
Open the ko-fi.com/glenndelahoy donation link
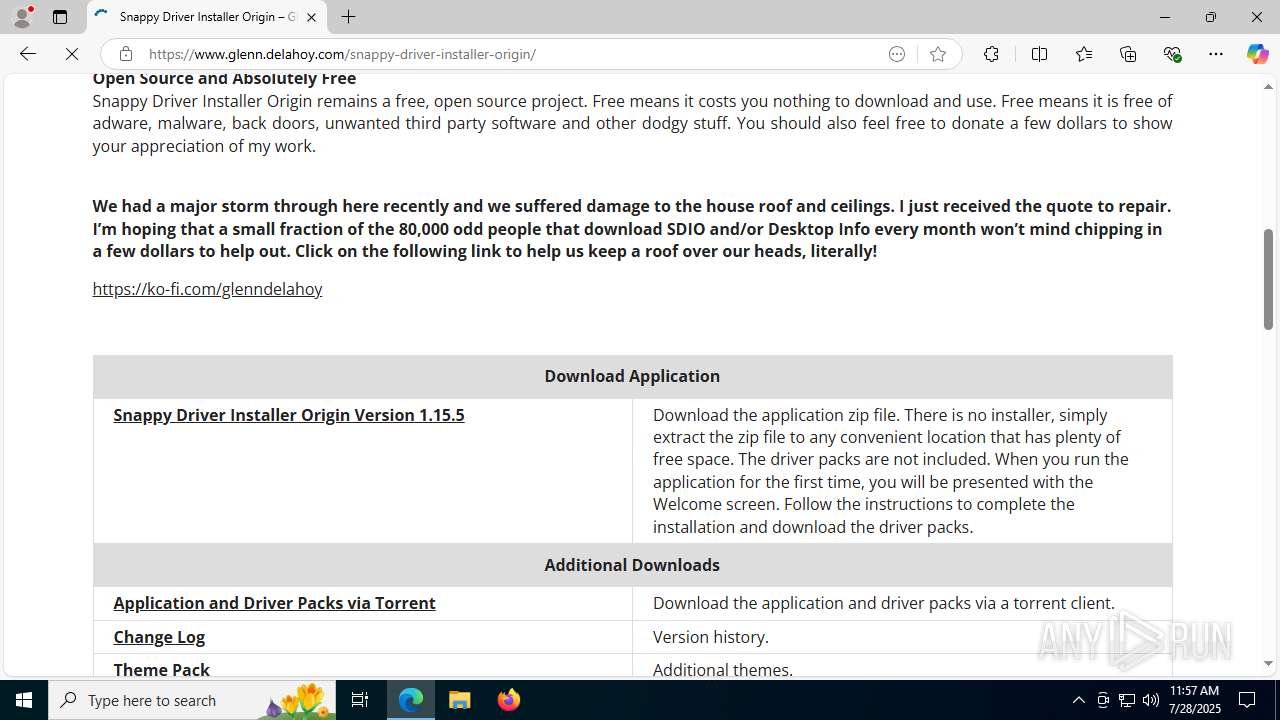coord(207,289)
